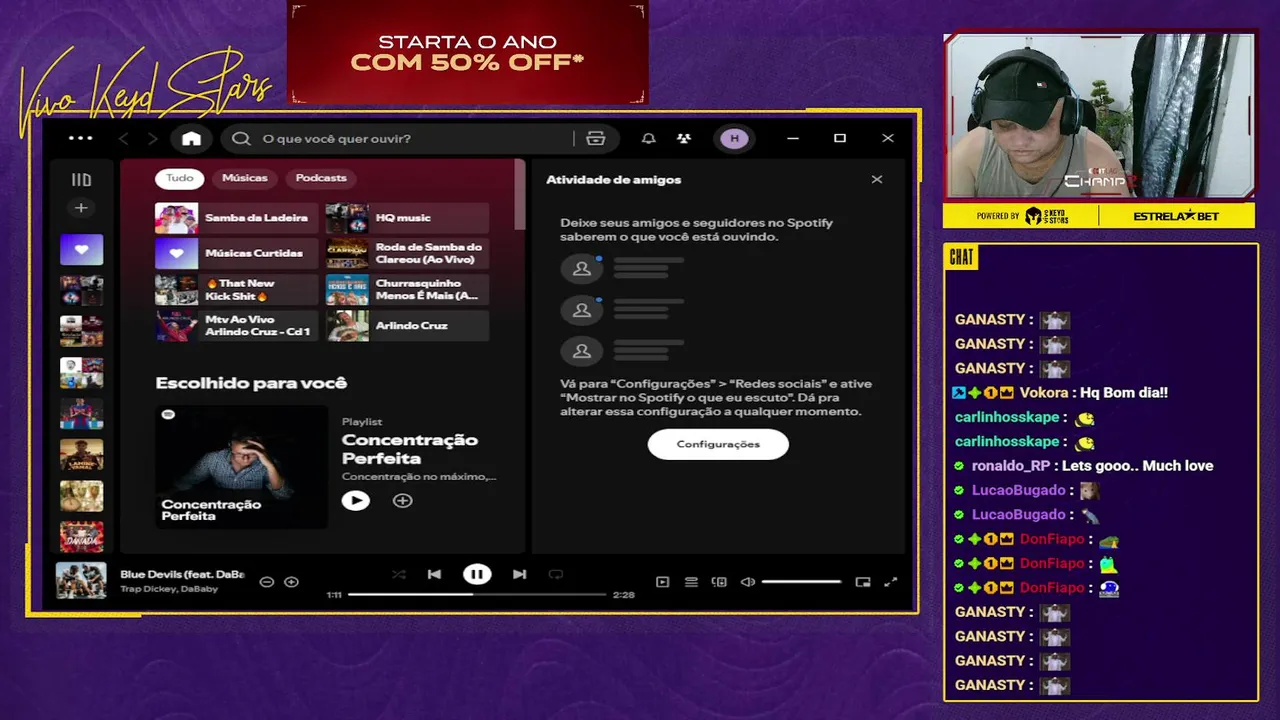Open artist Trap Dickey, DaBaby link
This screenshot has height=720, width=1280.
(169, 589)
